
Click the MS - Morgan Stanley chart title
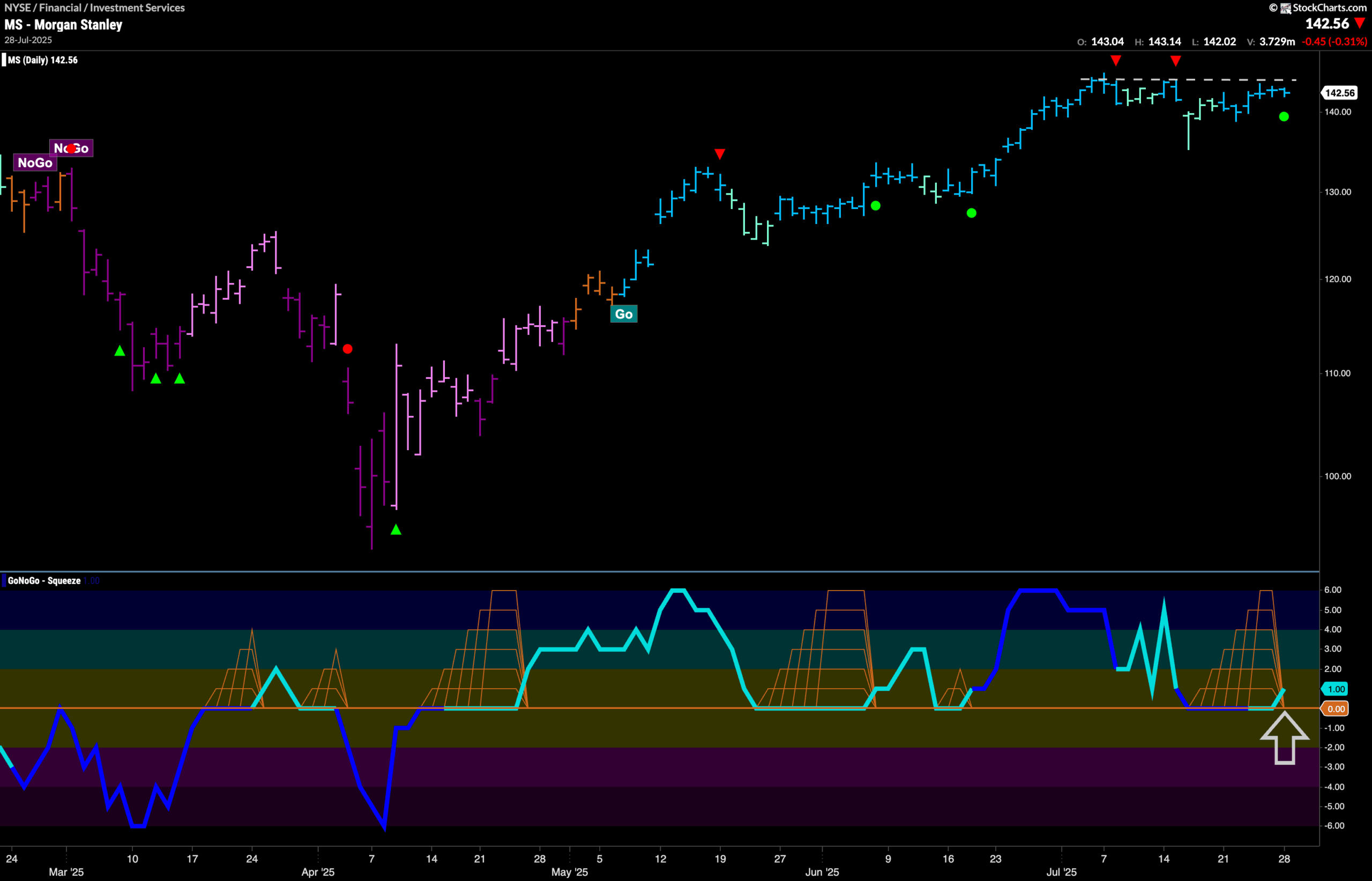pos(63,25)
